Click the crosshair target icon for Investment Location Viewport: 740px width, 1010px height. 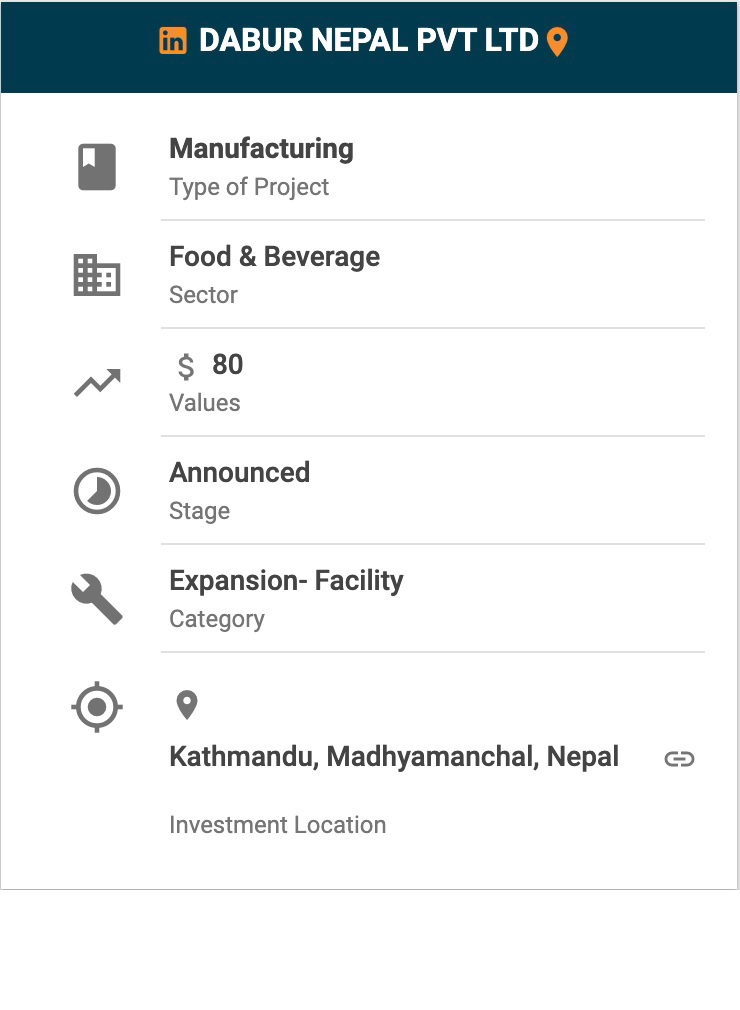tap(97, 707)
